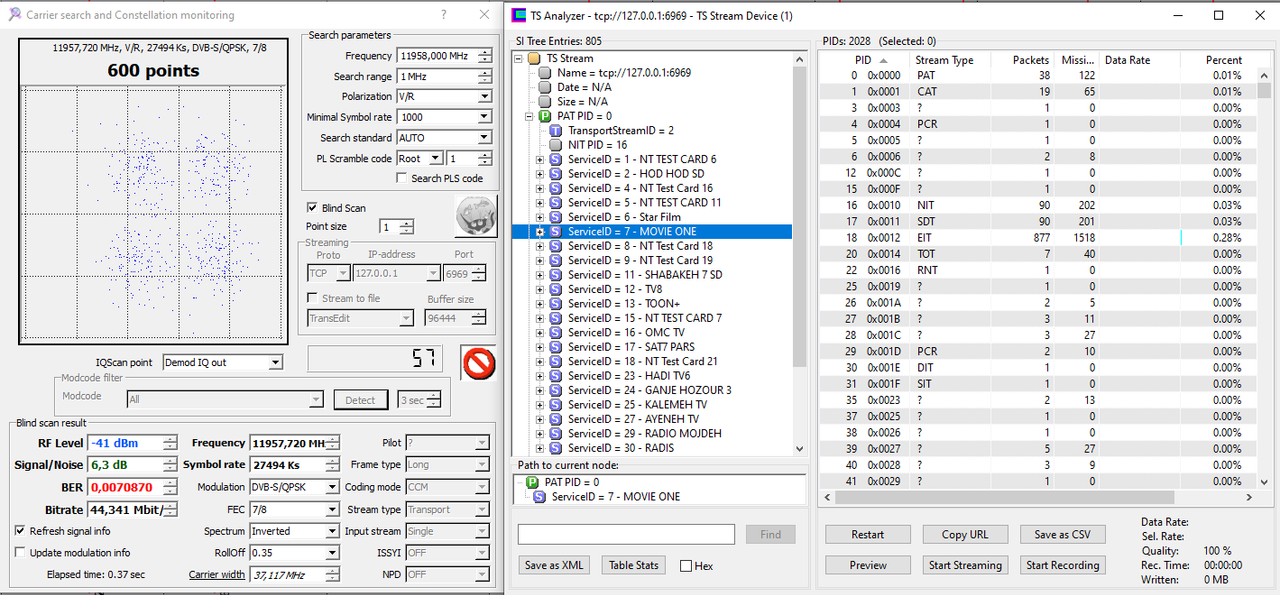Expand ServiceID = 12 TV8 node
1280x595 pixels.
(x=540, y=290)
